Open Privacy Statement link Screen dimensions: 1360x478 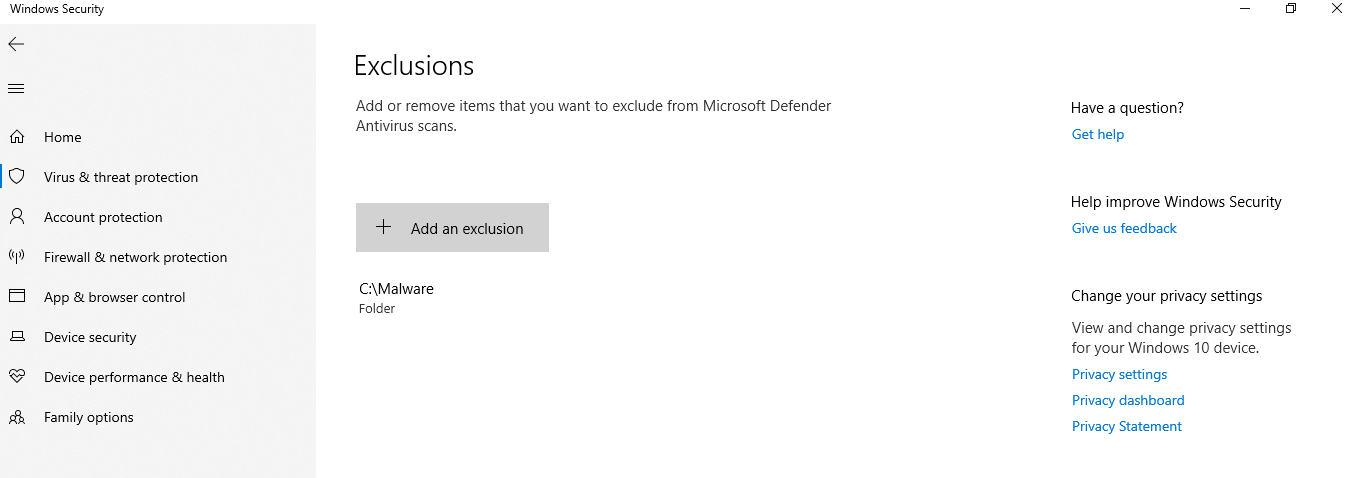pos(1127,427)
